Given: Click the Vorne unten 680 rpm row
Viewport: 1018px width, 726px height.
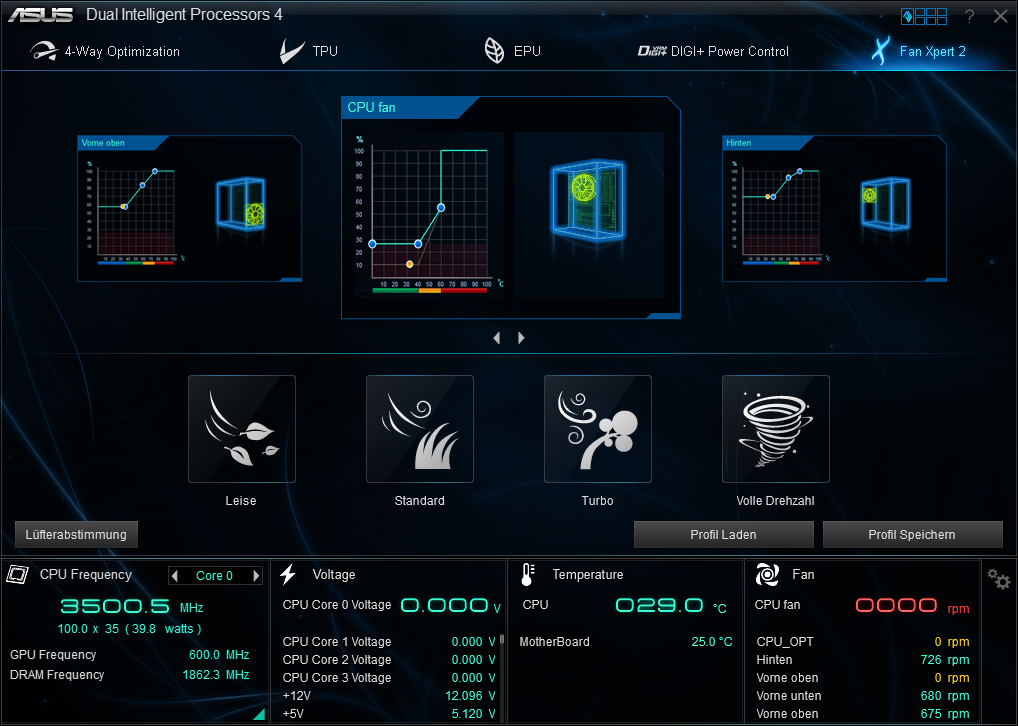Looking at the screenshot, I should [x=863, y=695].
